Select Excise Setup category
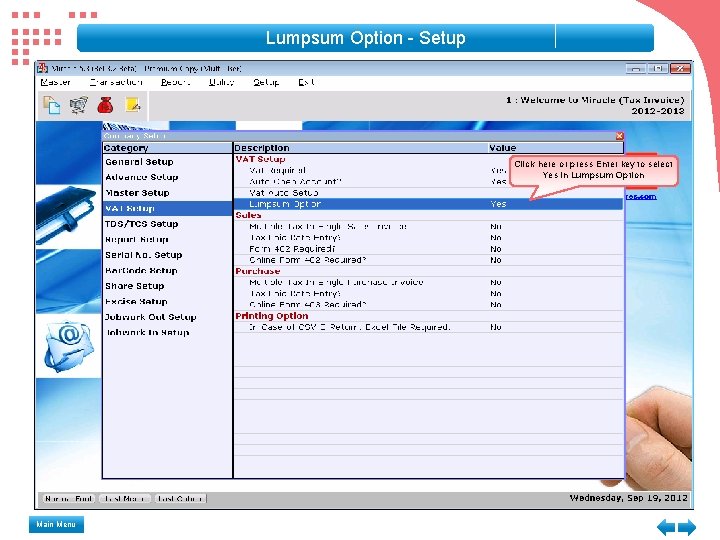The image size is (720, 540). (x=167, y=302)
